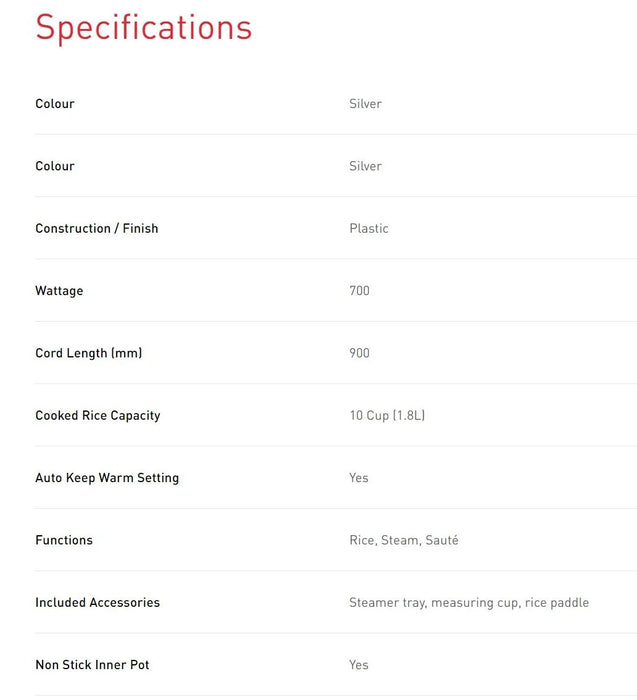The width and height of the screenshot is (637, 700).
Task: Click the Construction / Finish label
Action: pyautogui.click(x=96, y=228)
